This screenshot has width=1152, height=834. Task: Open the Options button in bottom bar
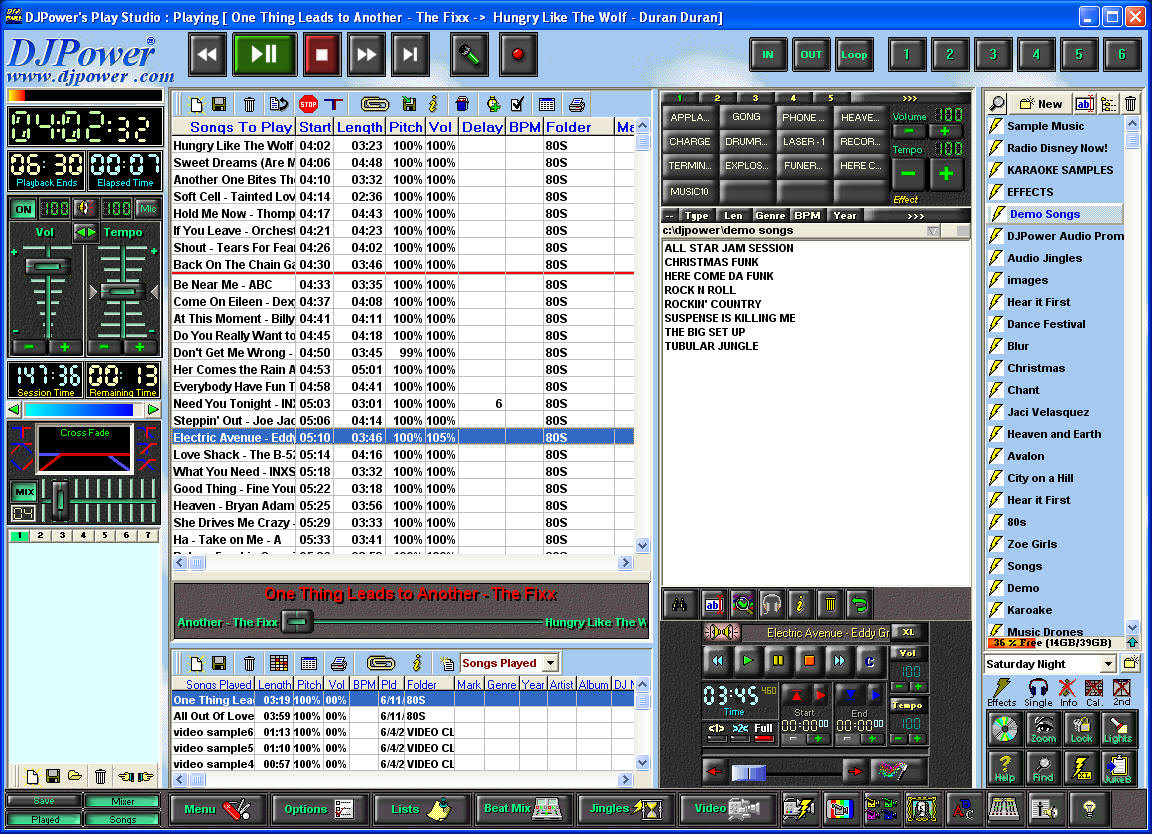(318, 809)
